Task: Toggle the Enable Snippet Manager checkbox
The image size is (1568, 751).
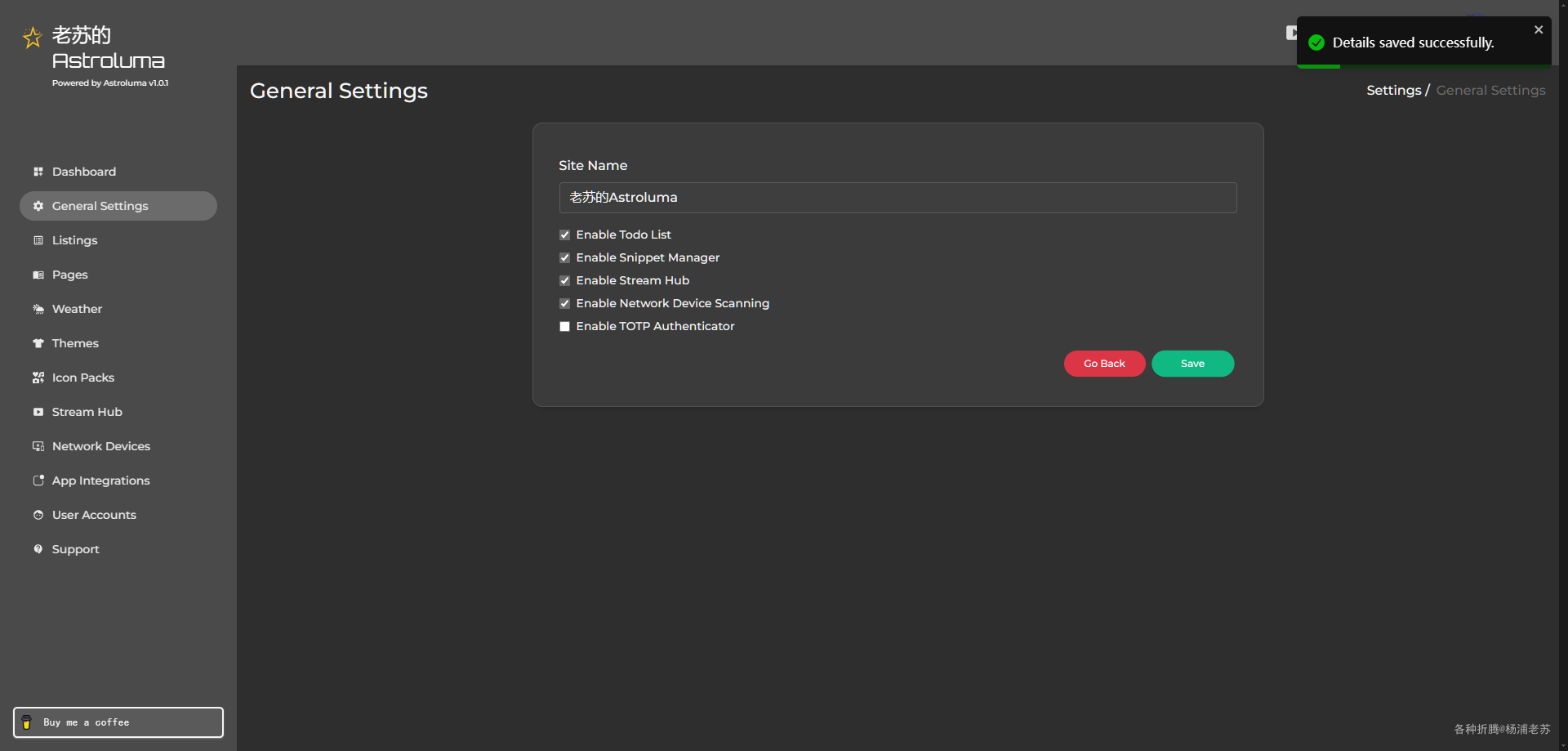Action: (x=564, y=258)
